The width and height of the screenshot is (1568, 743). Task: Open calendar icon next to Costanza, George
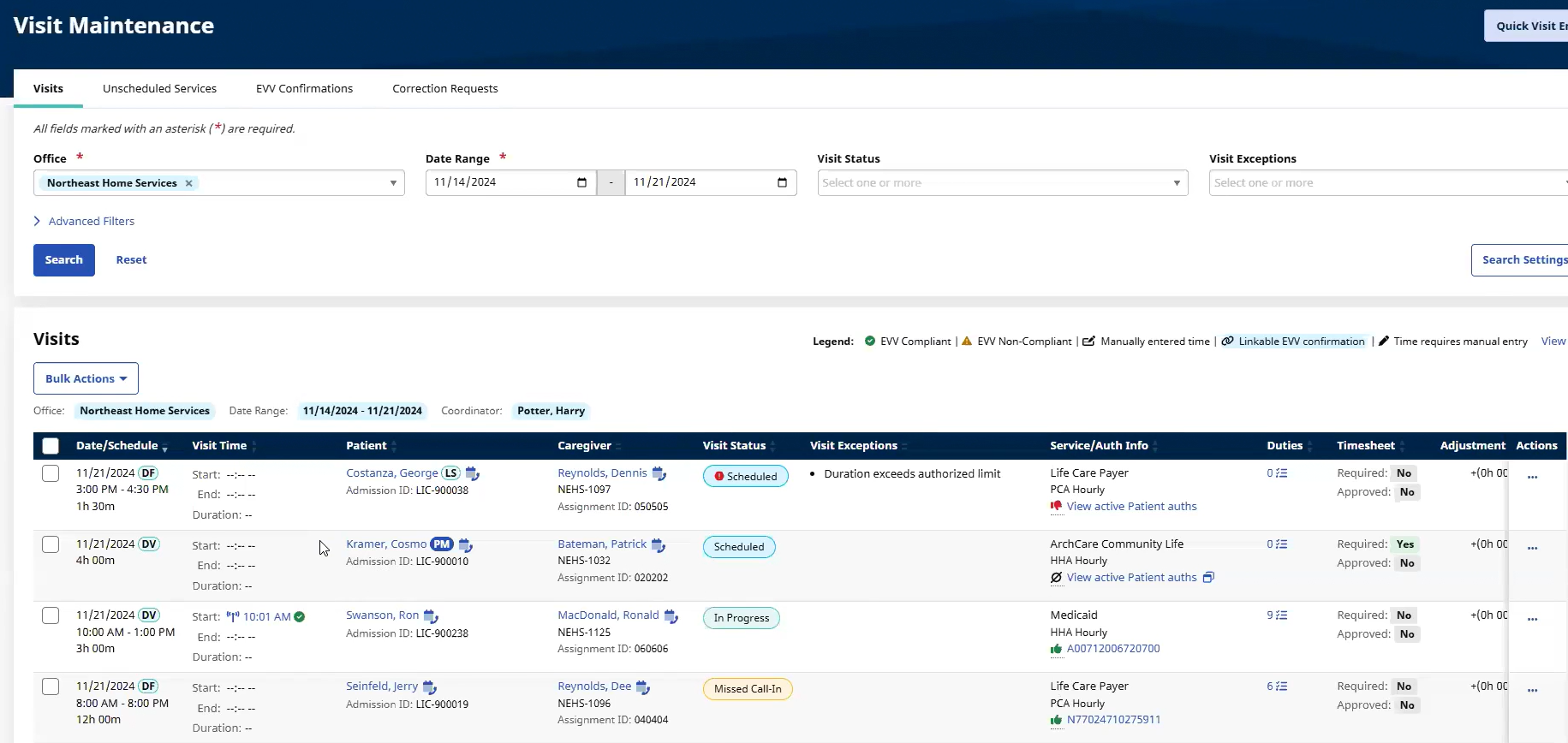[472, 473]
